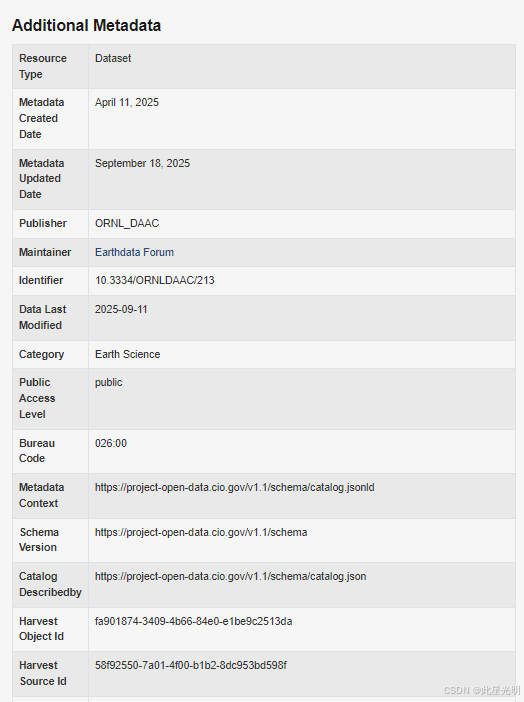This screenshot has height=702, width=524.
Task: Click the September 18, 2025 updated date
Action: tap(142, 163)
